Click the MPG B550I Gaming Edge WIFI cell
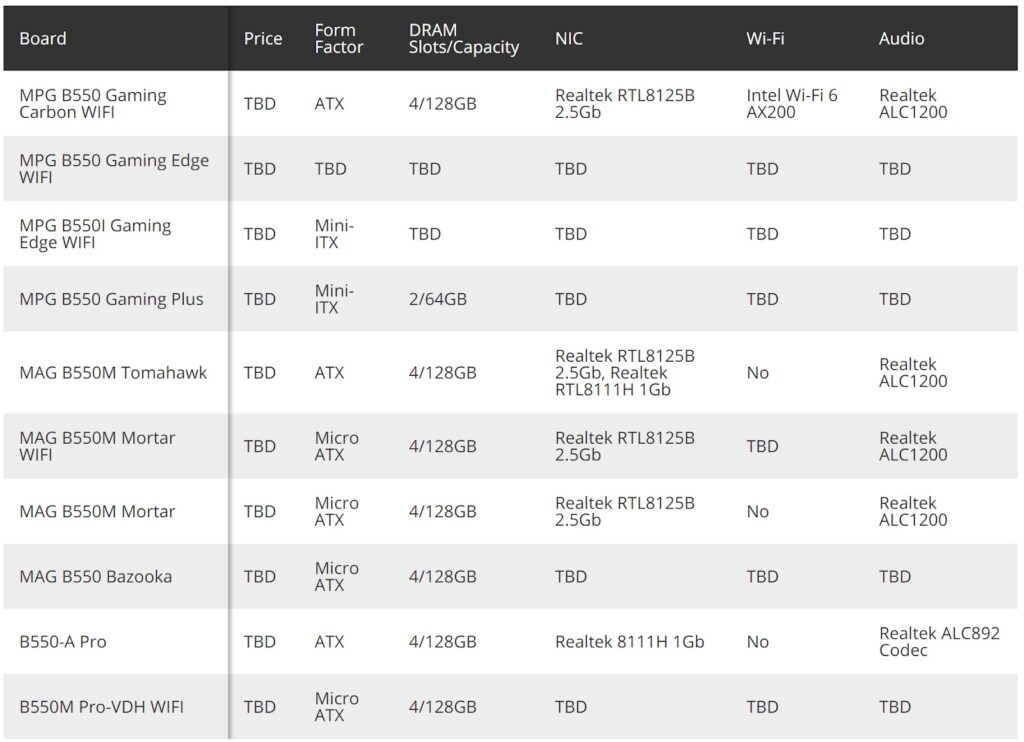1024x742 pixels. [x=95, y=234]
